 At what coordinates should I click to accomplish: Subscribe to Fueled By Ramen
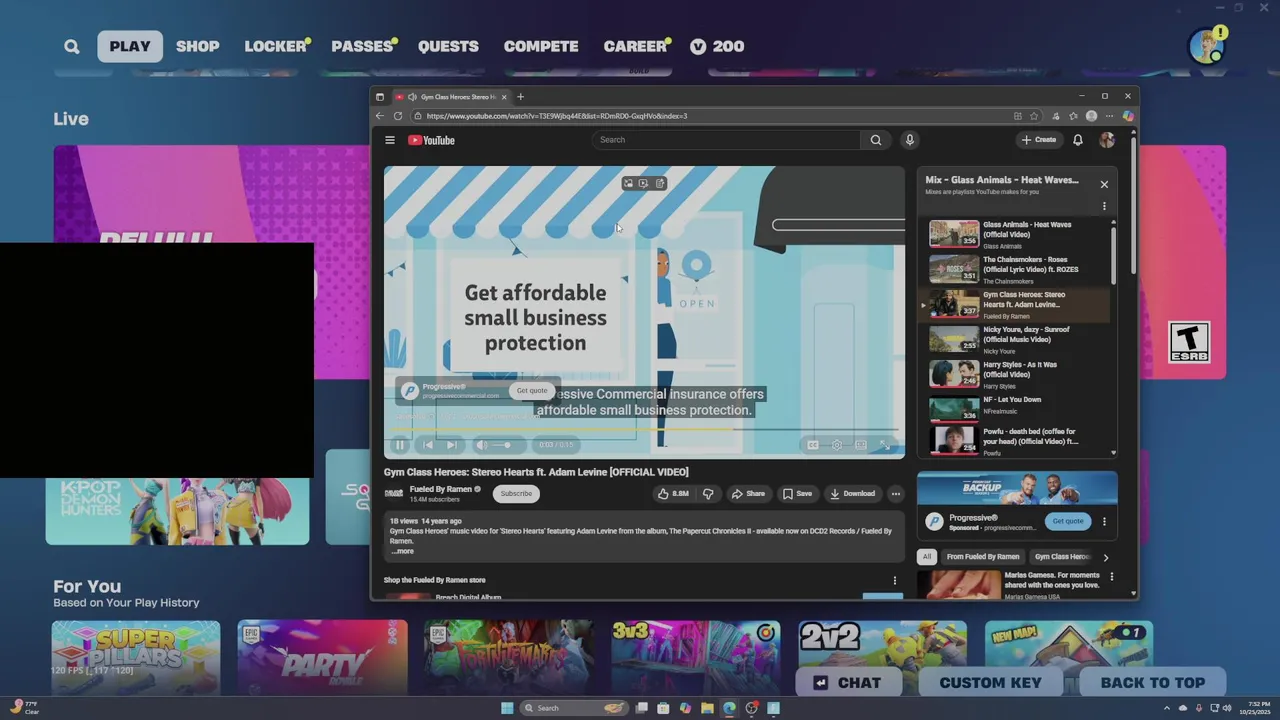tap(516, 493)
